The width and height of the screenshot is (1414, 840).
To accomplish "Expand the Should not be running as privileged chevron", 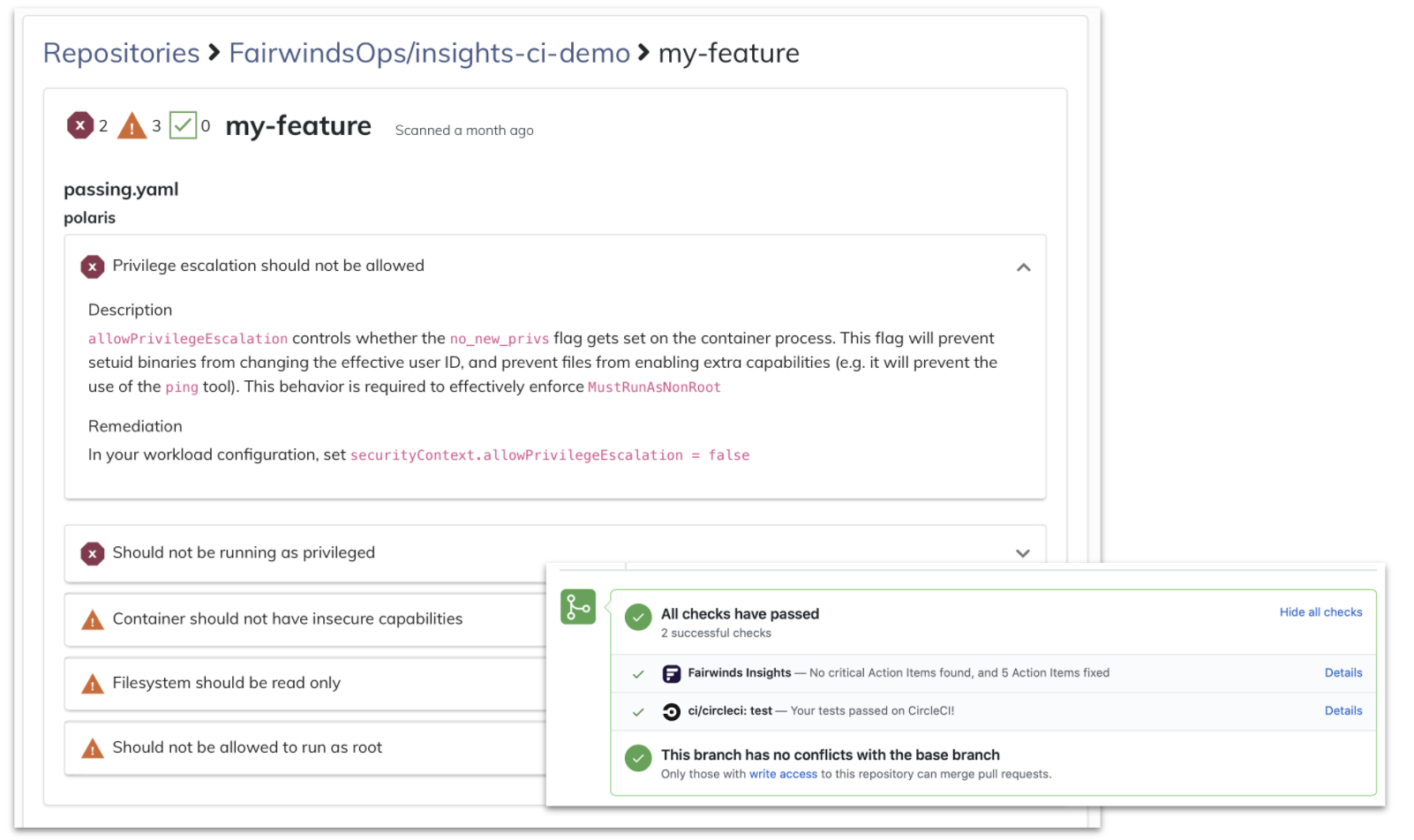I will (1023, 553).
